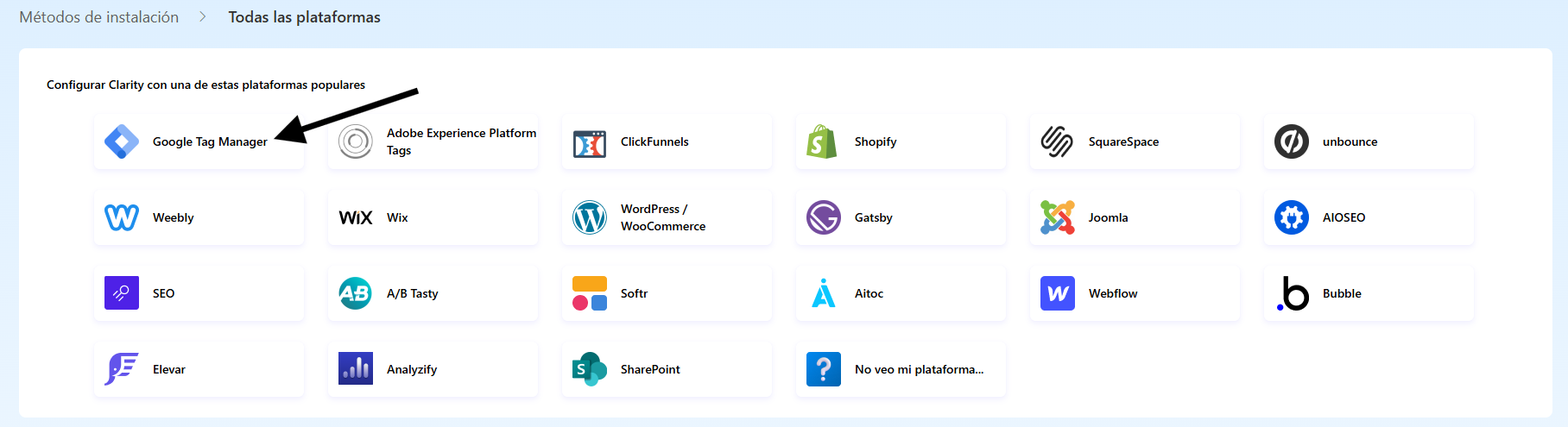Viewport: 1568px width, 427px height.
Task: Open the Softr label
Action: coord(634,293)
